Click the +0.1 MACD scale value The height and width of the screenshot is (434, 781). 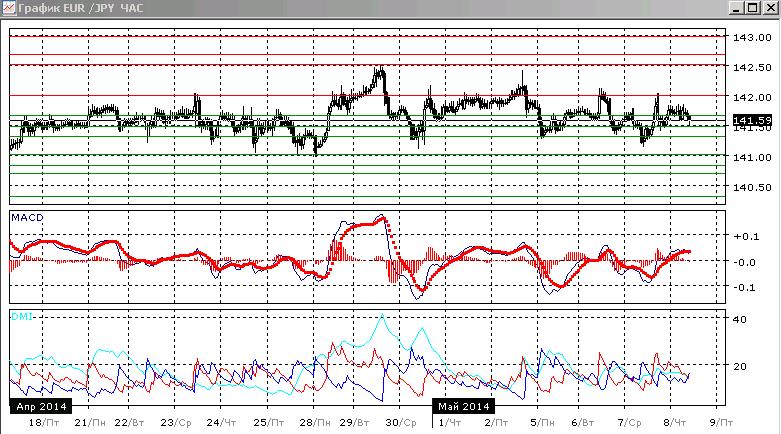(746, 237)
